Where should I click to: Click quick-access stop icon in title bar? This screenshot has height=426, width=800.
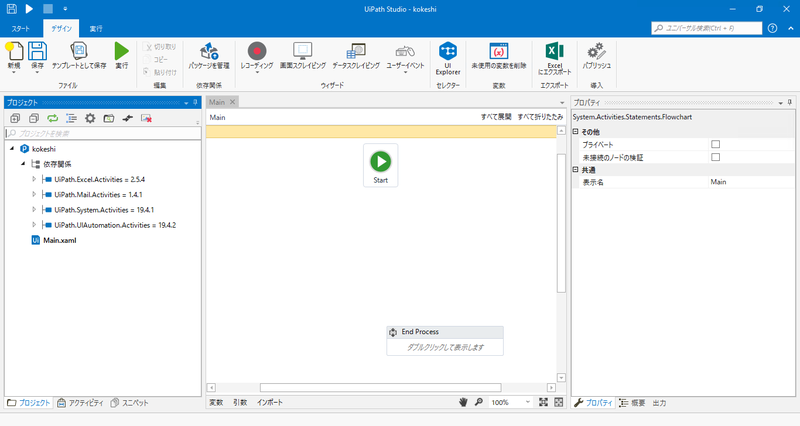tap(47, 9)
